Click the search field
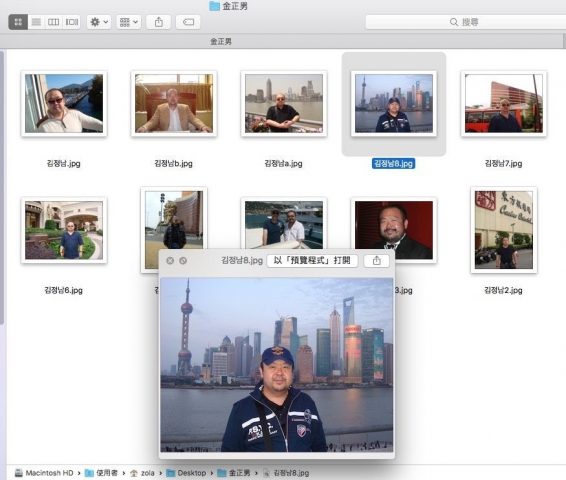This screenshot has width=566, height=480. [x=465, y=22]
